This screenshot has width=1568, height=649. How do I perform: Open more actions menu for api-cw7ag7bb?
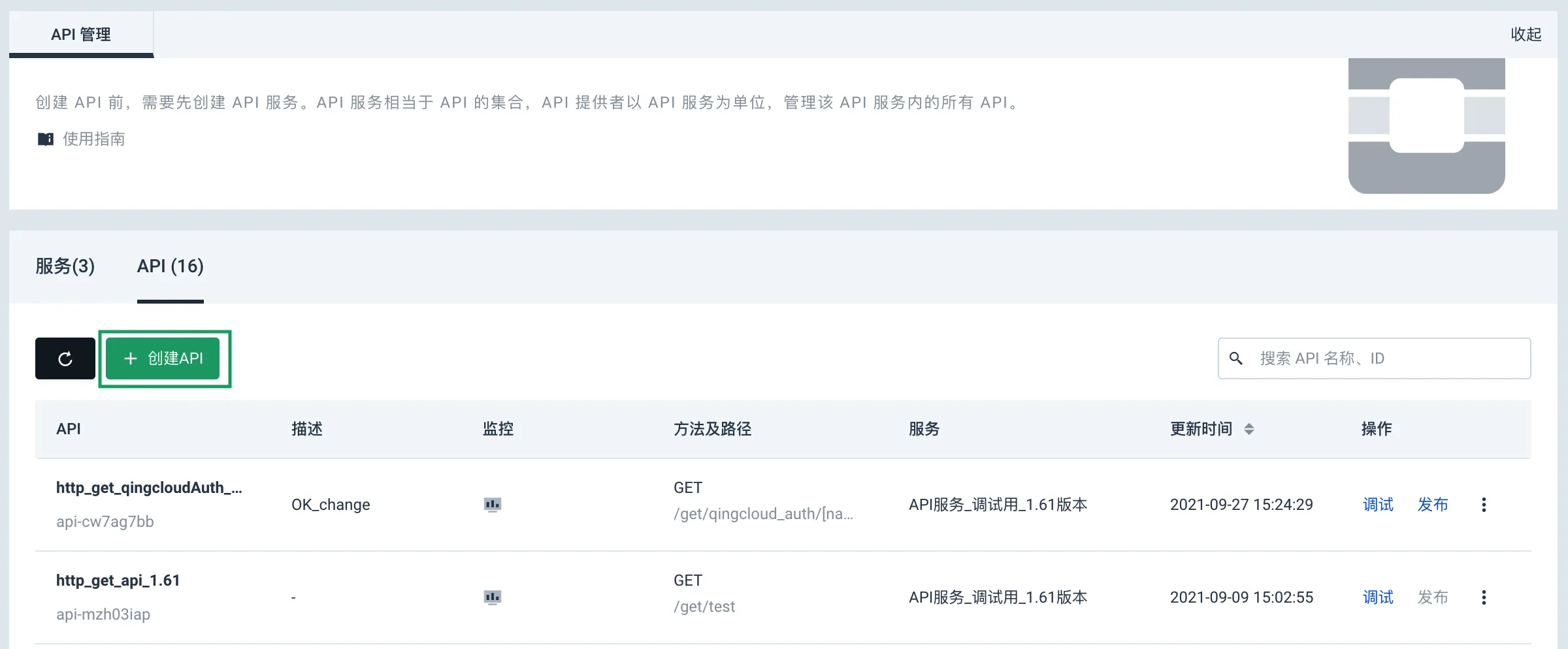pyautogui.click(x=1484, y=505)
